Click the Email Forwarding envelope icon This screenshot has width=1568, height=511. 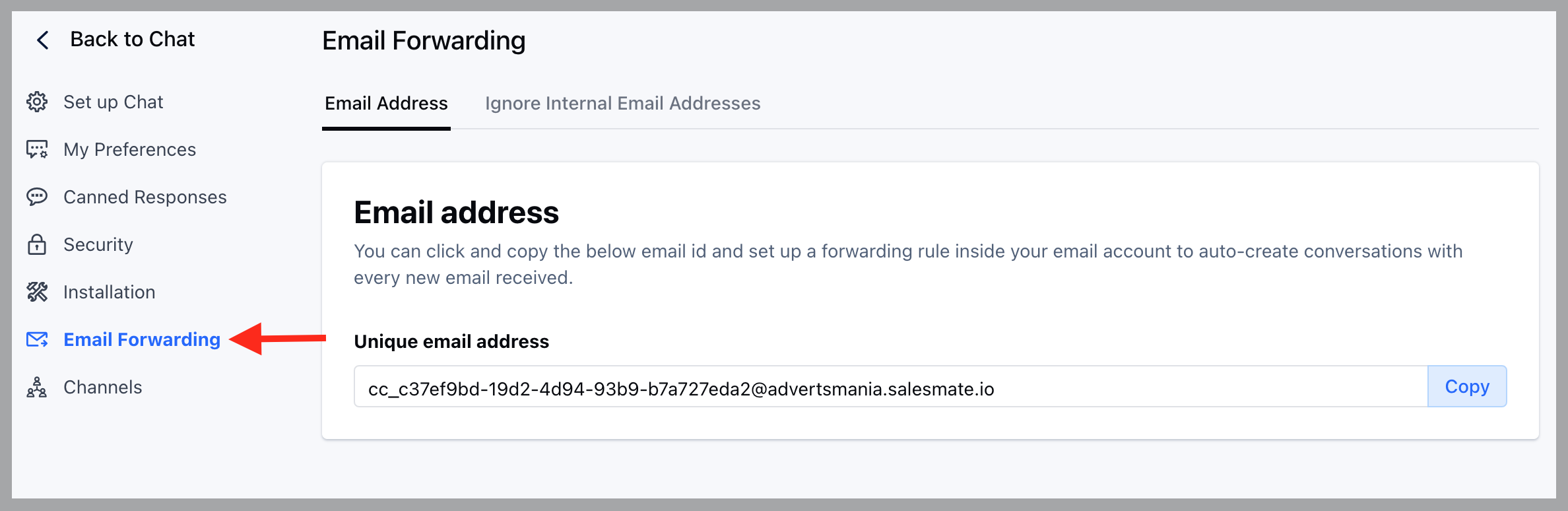[x=37, y=339]
